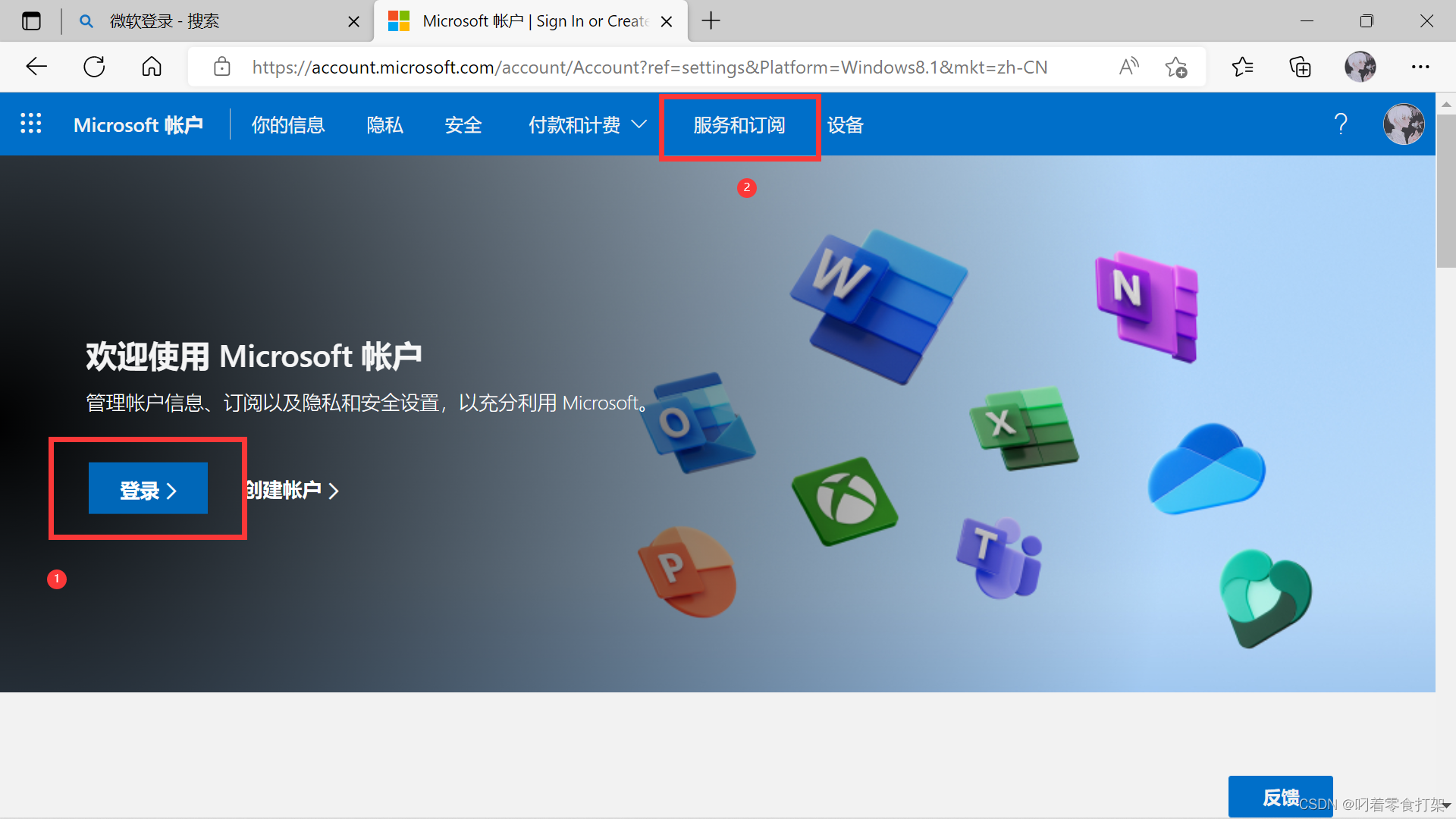This screenshot has height=819, width=1456.
Task: Click the Read aloud icon in address bar
Action: coord(1128,67)
